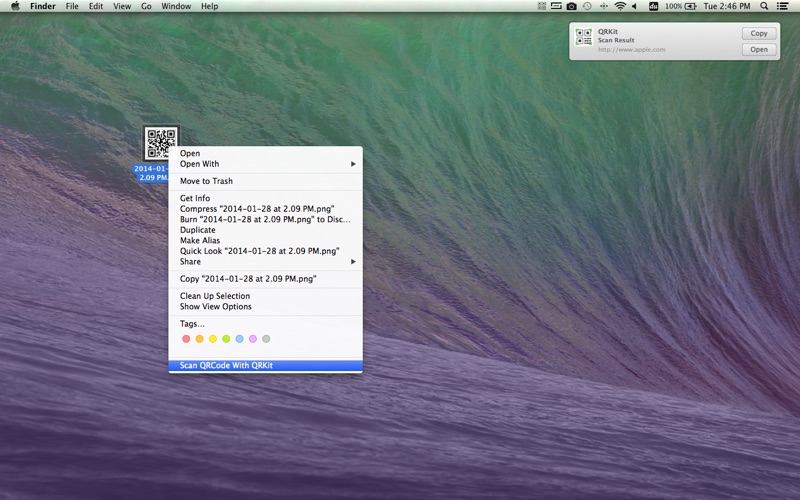Apply the gray tag color
800x500 pixels.
(266, 339)
